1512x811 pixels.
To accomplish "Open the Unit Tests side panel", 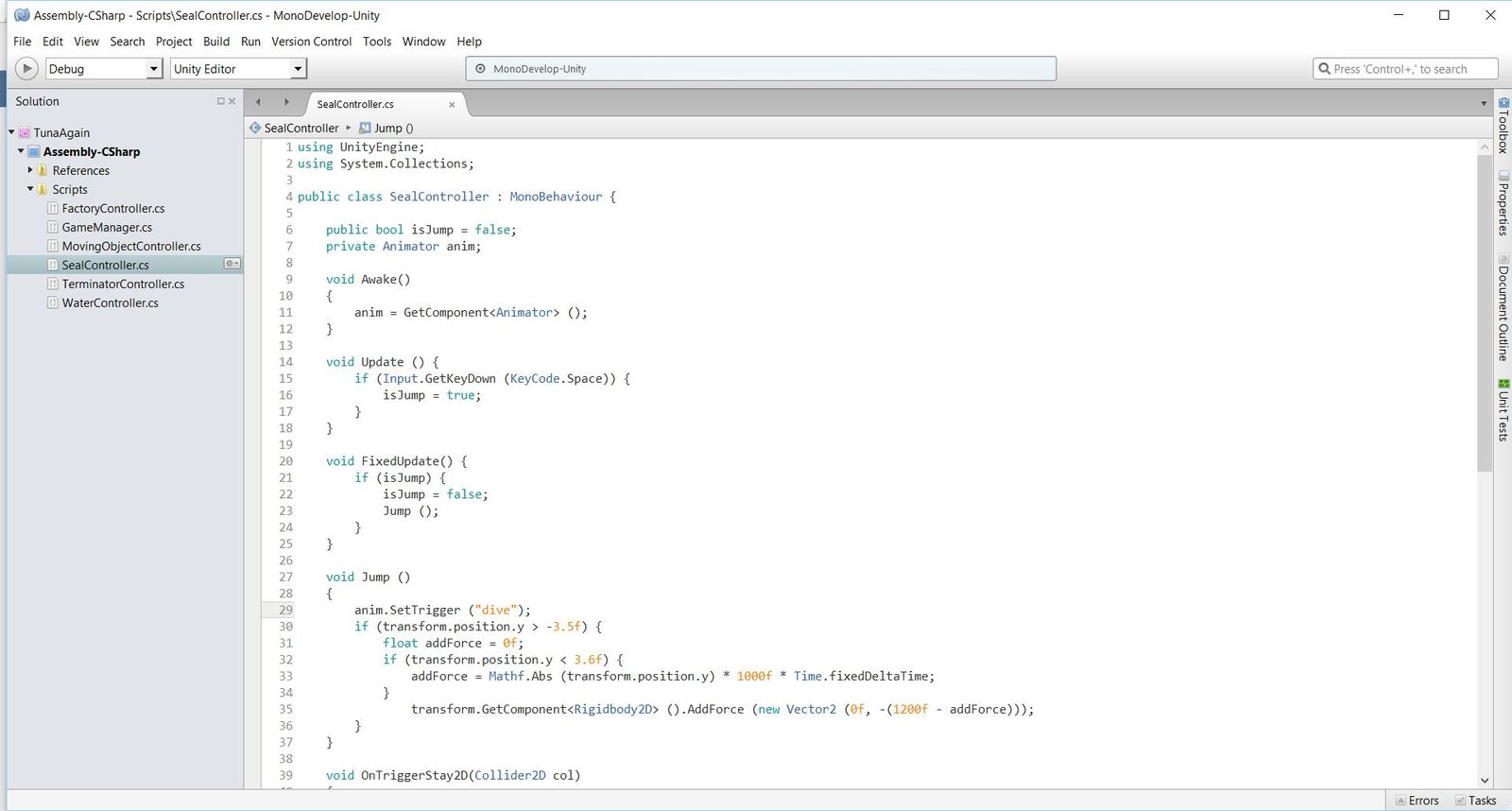I will point(1503,409).
